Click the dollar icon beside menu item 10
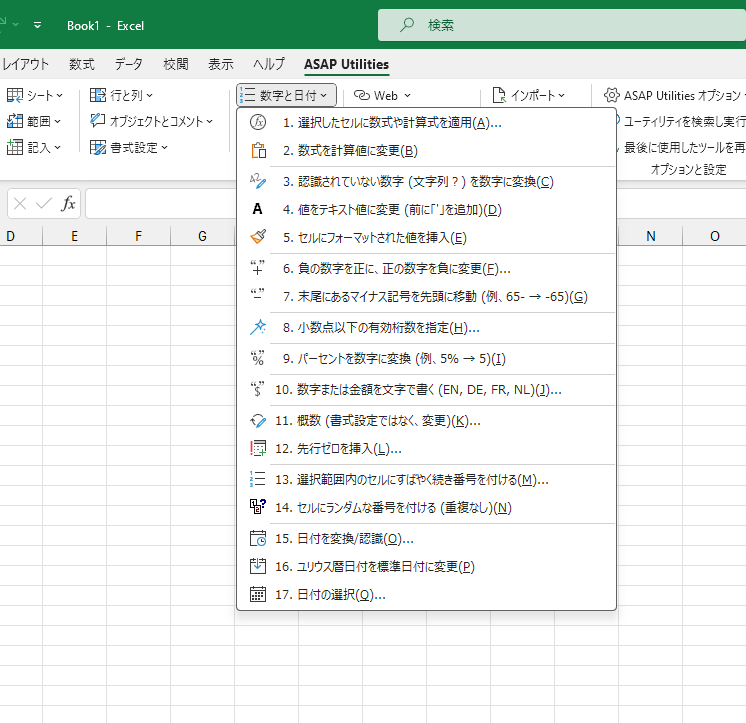746x723 pixels. (258, 389)
